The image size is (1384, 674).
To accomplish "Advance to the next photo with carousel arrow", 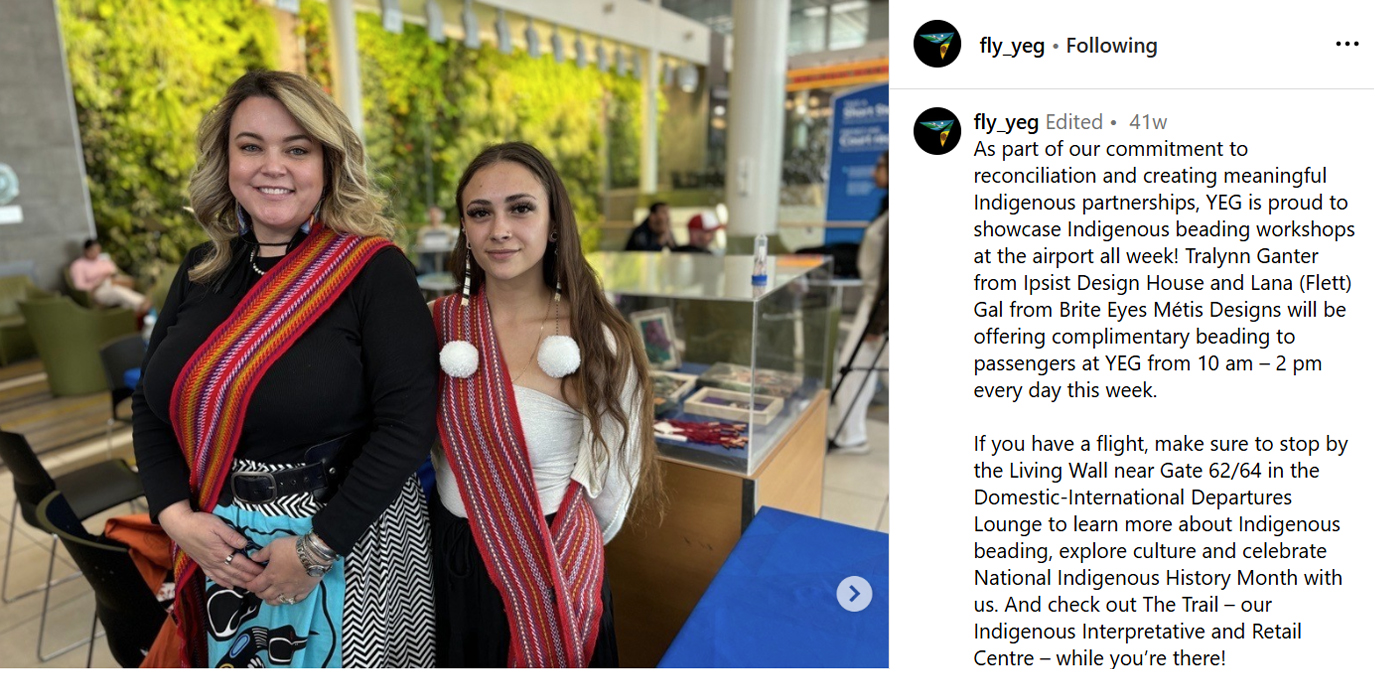I will 854,594.
